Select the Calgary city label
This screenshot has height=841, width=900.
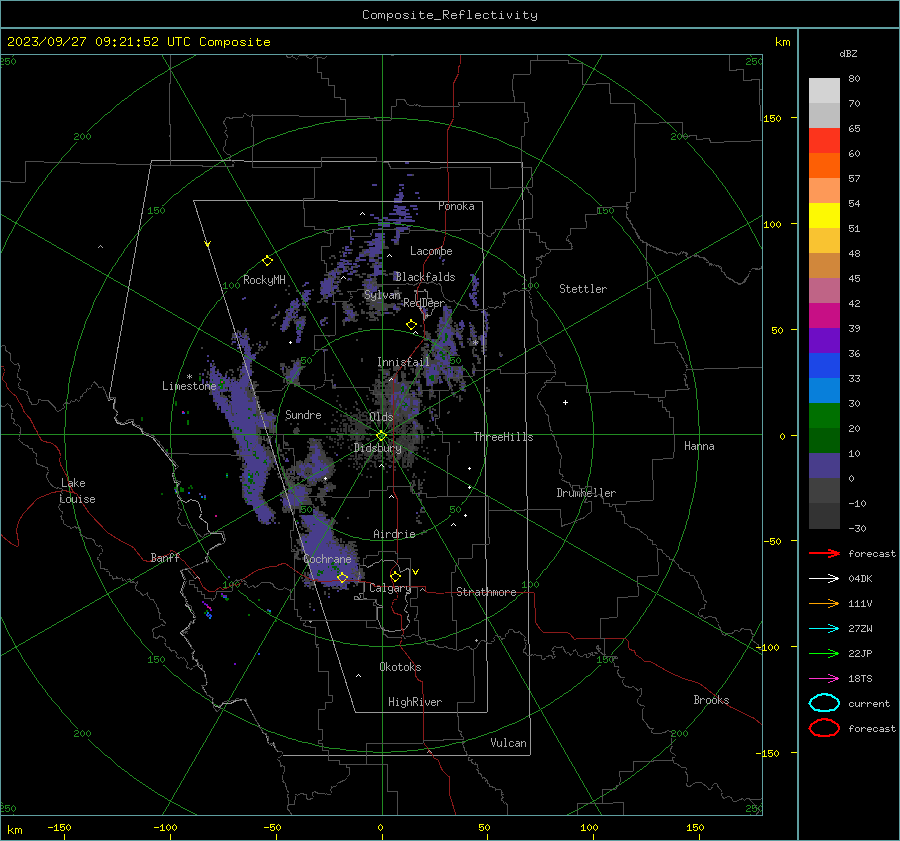click(390, 588)
